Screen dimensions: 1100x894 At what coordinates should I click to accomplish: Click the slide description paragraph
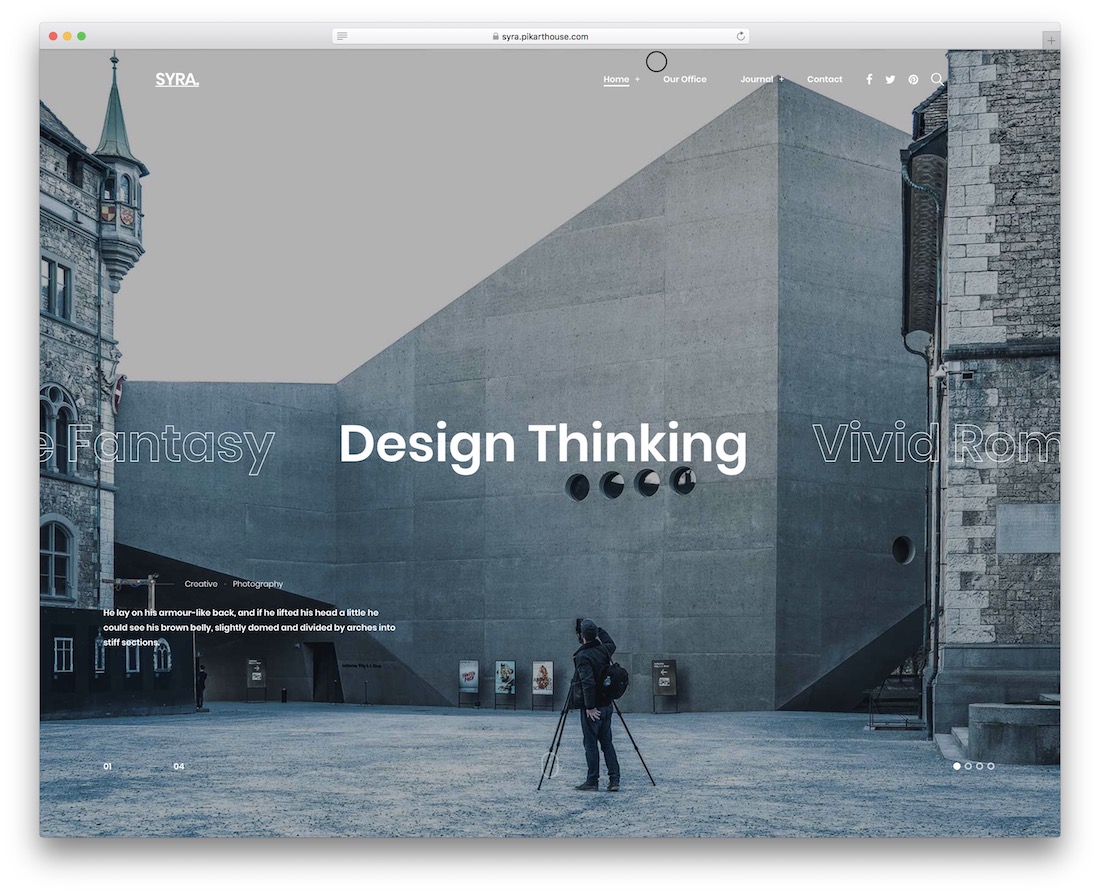[249, 627]
